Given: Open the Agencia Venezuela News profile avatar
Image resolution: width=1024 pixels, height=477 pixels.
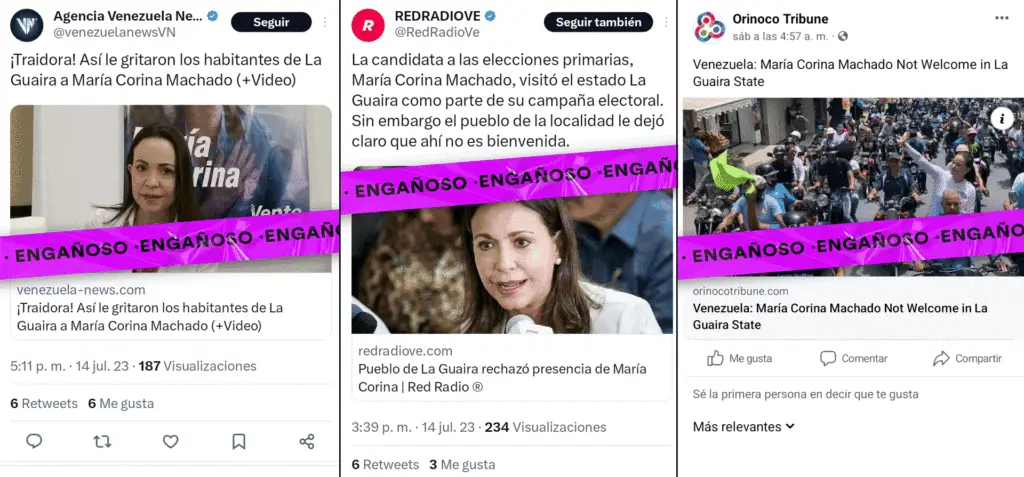Looking at the screenshot, I should coord(27,25).
